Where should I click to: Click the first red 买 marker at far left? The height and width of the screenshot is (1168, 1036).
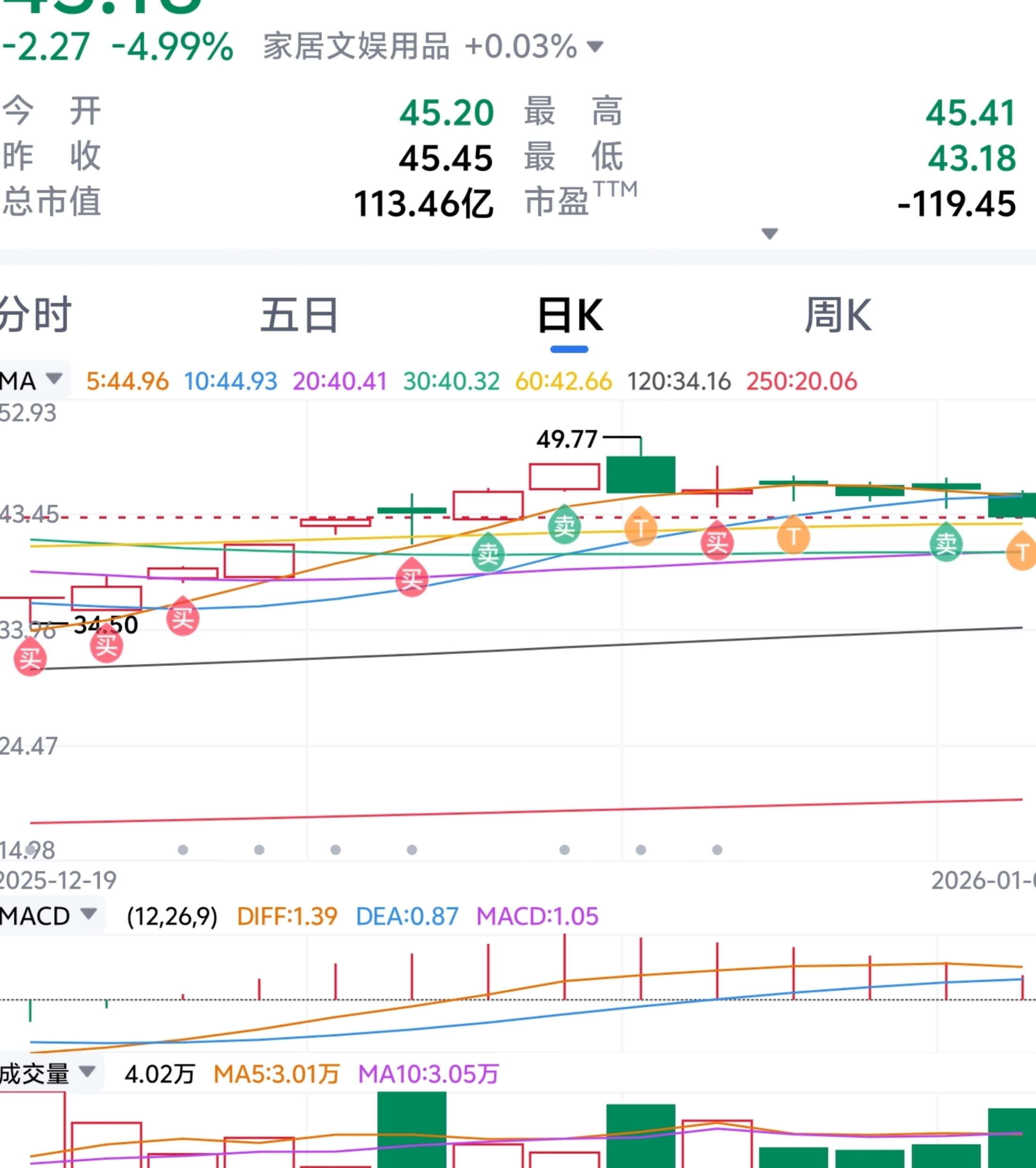coord(30,659)
